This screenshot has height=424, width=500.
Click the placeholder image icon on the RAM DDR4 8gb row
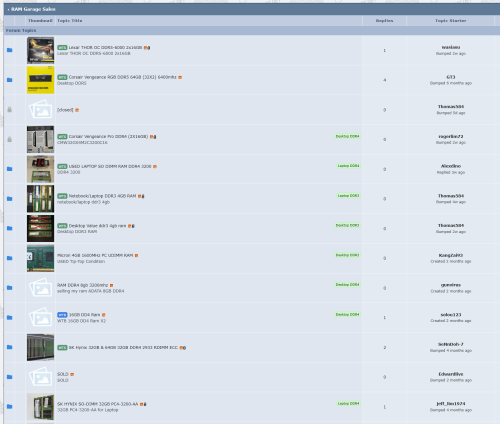click(41, 288)
